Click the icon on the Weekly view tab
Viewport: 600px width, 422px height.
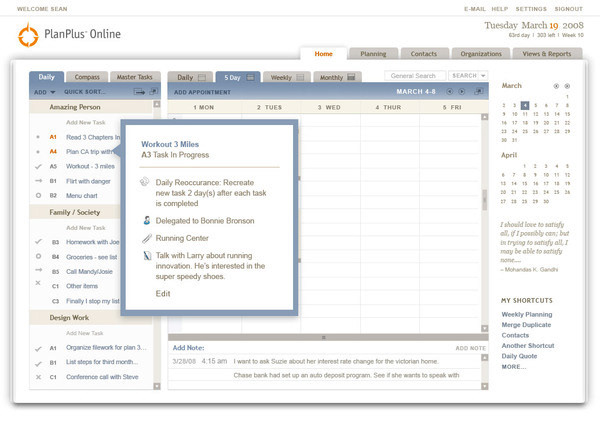point(300,77)
